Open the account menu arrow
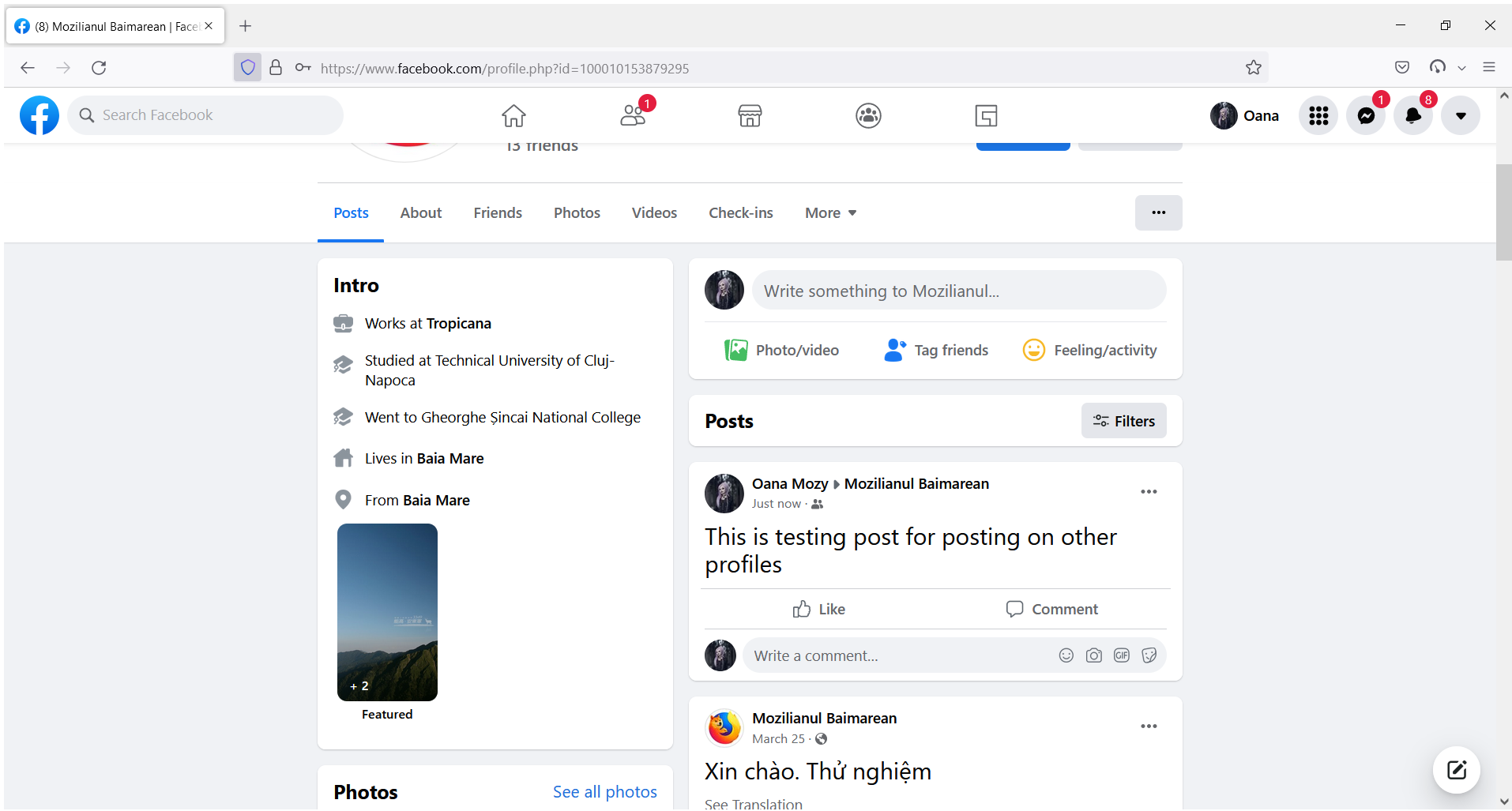Viewport: 1512px width, 811px height. tap(1460, 115)
